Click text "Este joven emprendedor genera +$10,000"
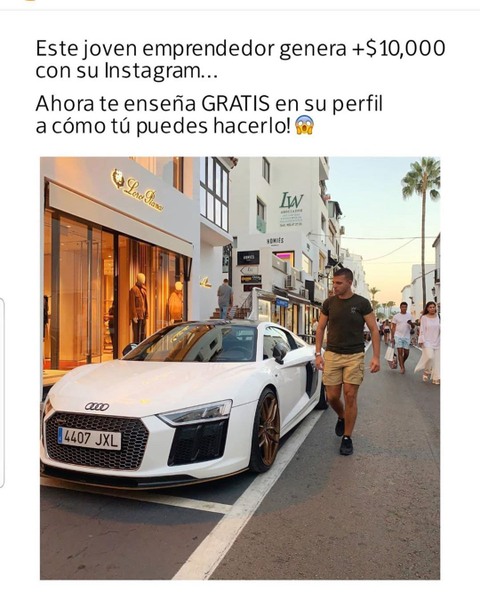Image resolution: width=480 pixels, height=600 pixels. click(240, 49)
